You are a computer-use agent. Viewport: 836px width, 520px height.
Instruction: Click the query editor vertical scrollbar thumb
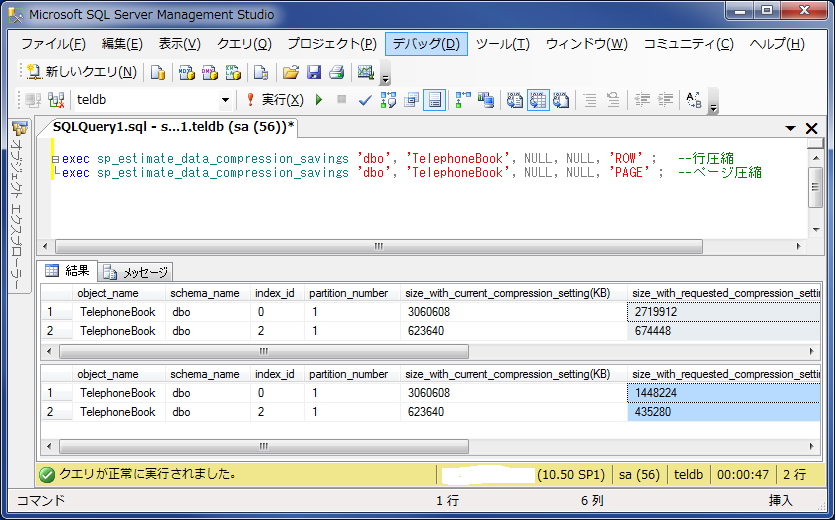(x=815, y=187)
